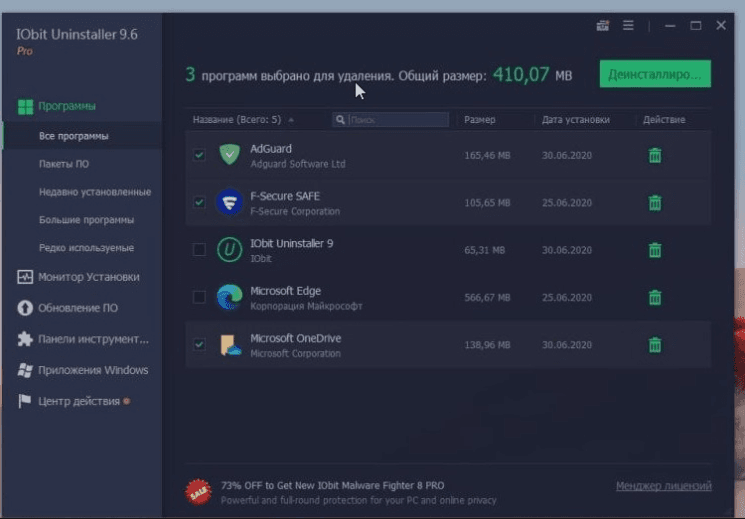
Task: Check the IObit Uninstaller 9 checkbox
Action: [x=199, y=250]
